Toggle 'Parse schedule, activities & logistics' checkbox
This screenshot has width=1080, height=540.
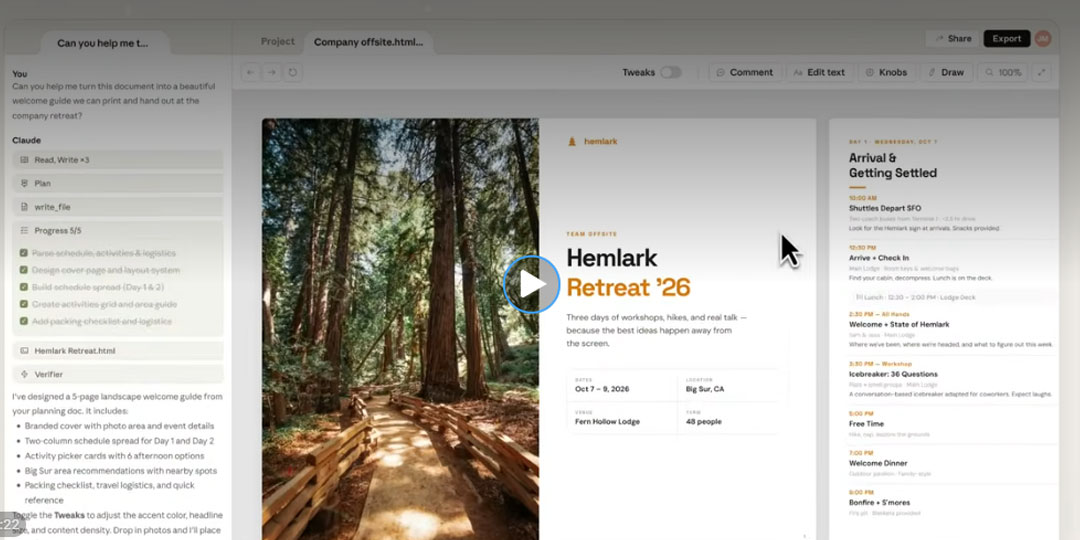click(x=24, y=253)
